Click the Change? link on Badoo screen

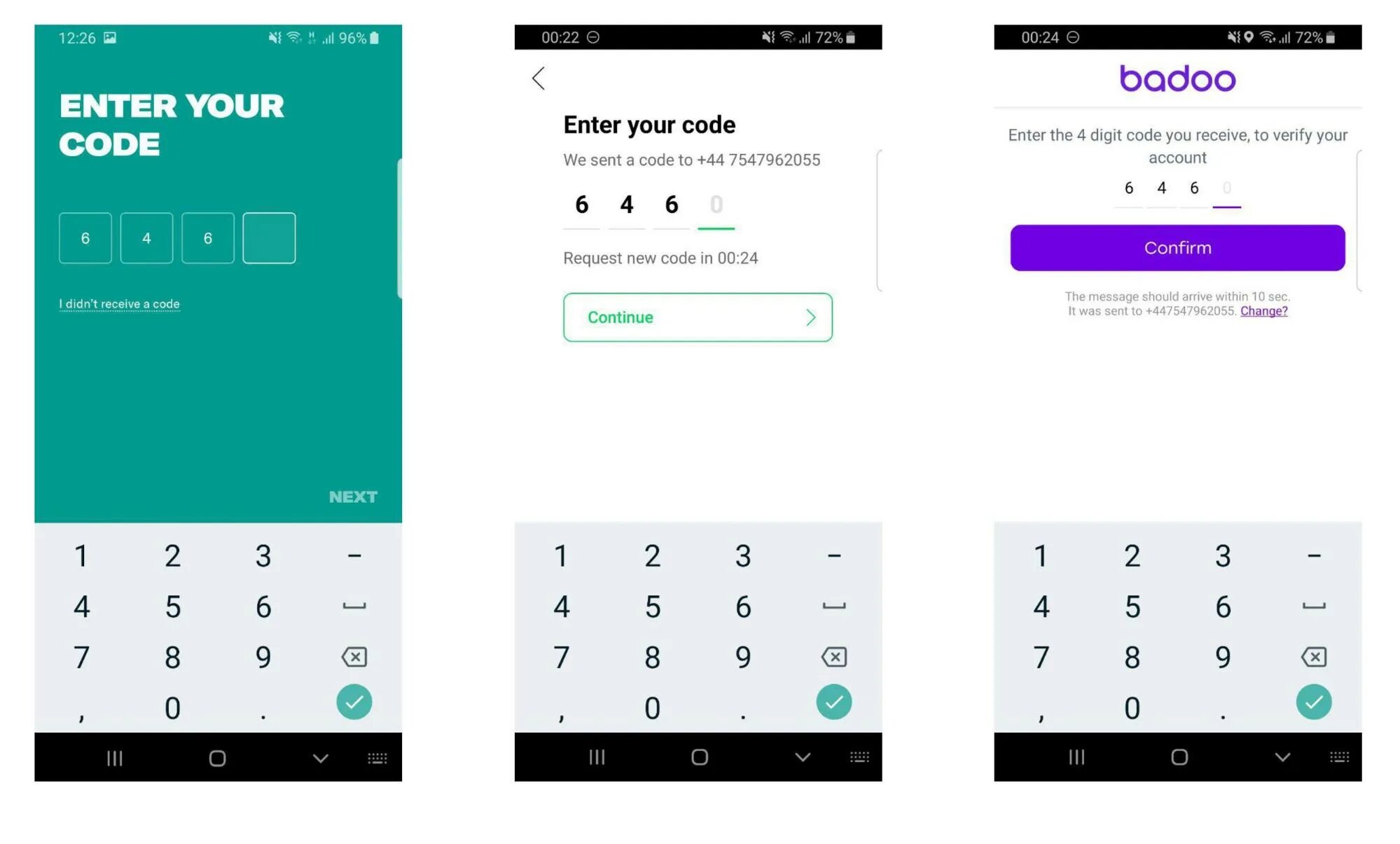[1264, 311]
